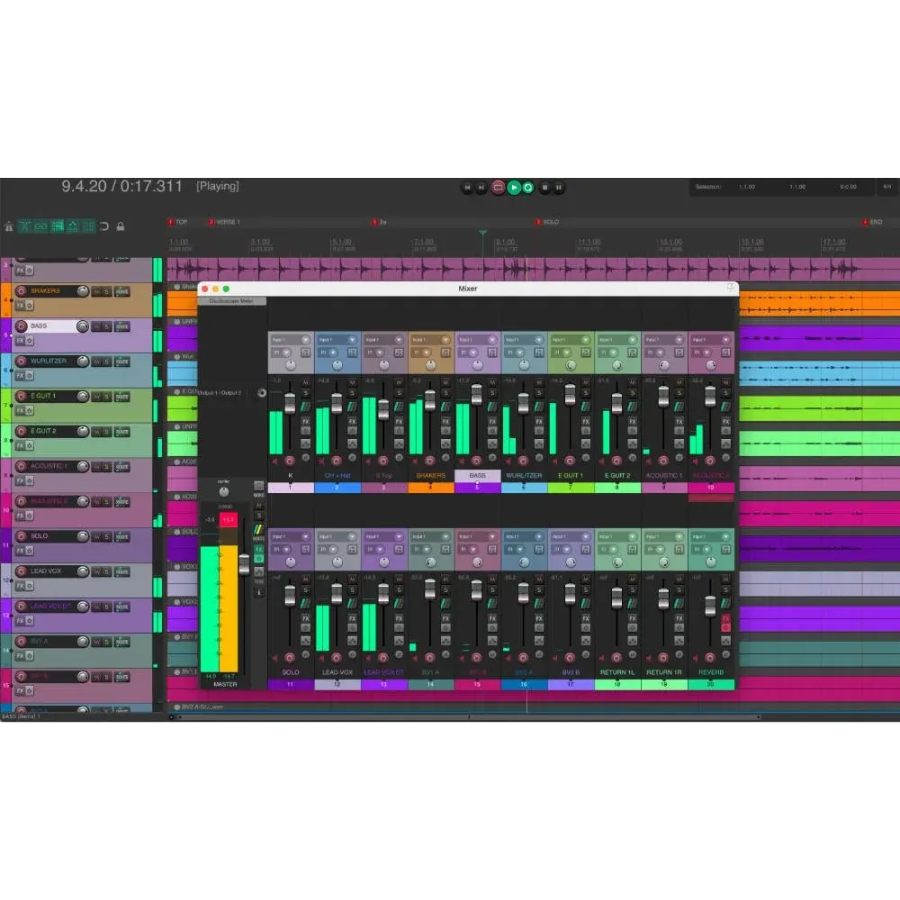Screen dimensions: 900x900
Task: Click the red FX button on REVERB strip
Action: [726, 618]
